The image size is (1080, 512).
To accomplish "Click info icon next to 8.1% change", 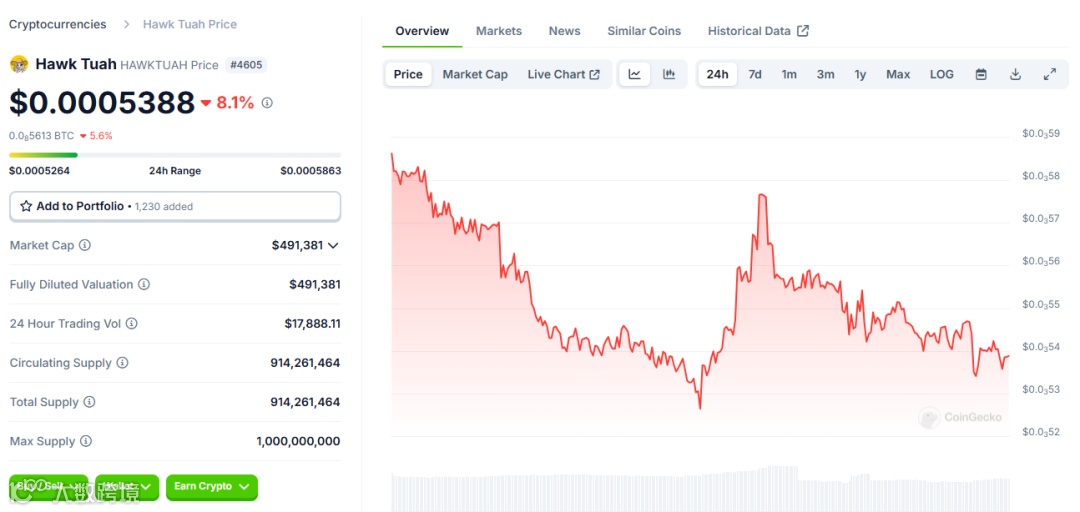I will click(x=267, y=103).
